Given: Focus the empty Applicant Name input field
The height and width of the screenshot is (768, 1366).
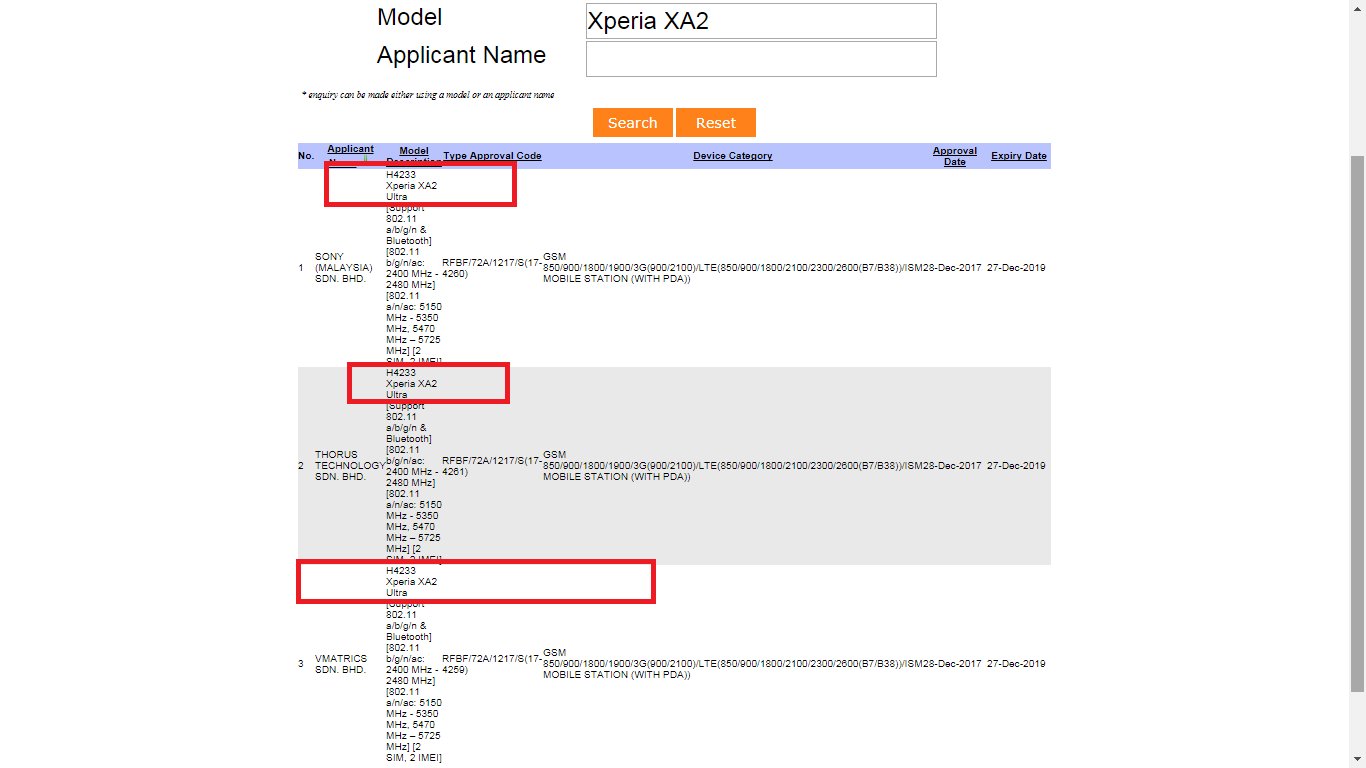Looking at the screenshot, I should tap(761, 59).
